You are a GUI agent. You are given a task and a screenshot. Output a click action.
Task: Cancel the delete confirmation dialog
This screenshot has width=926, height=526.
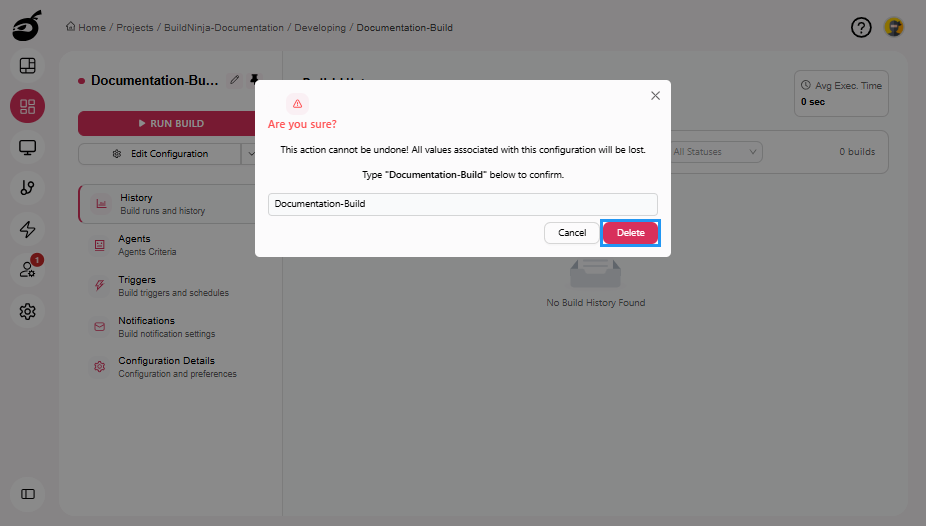[571, 233]
